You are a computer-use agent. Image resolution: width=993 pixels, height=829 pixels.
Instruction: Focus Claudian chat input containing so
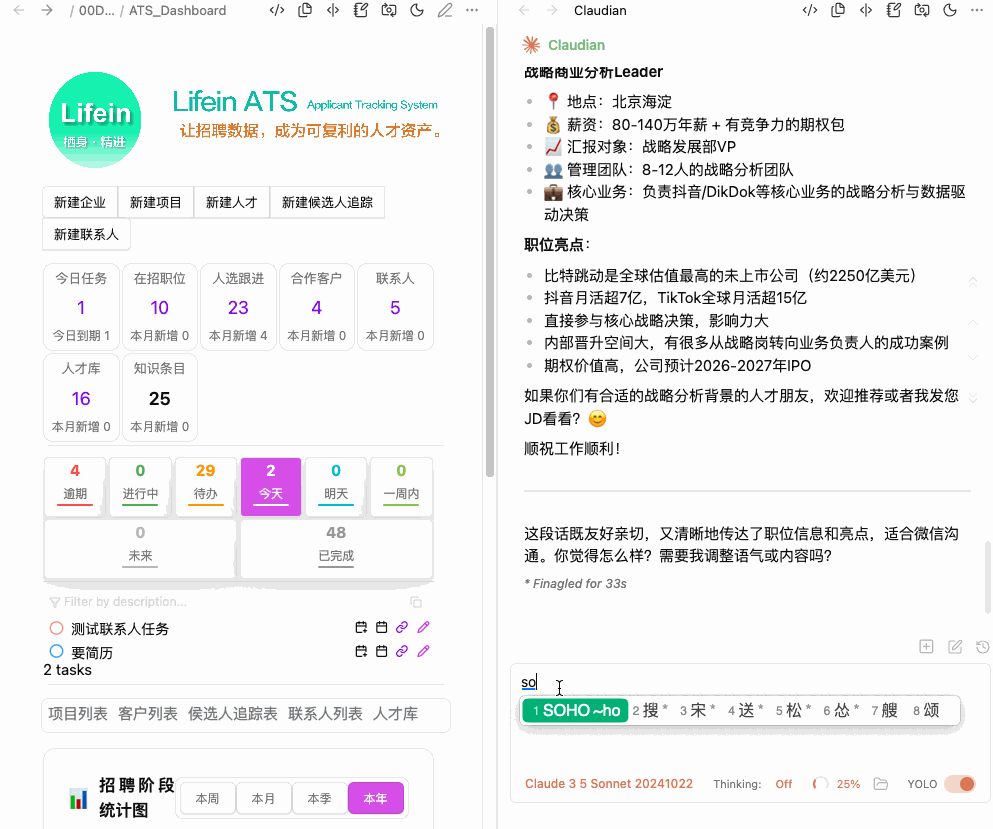(x=750, y=683)
